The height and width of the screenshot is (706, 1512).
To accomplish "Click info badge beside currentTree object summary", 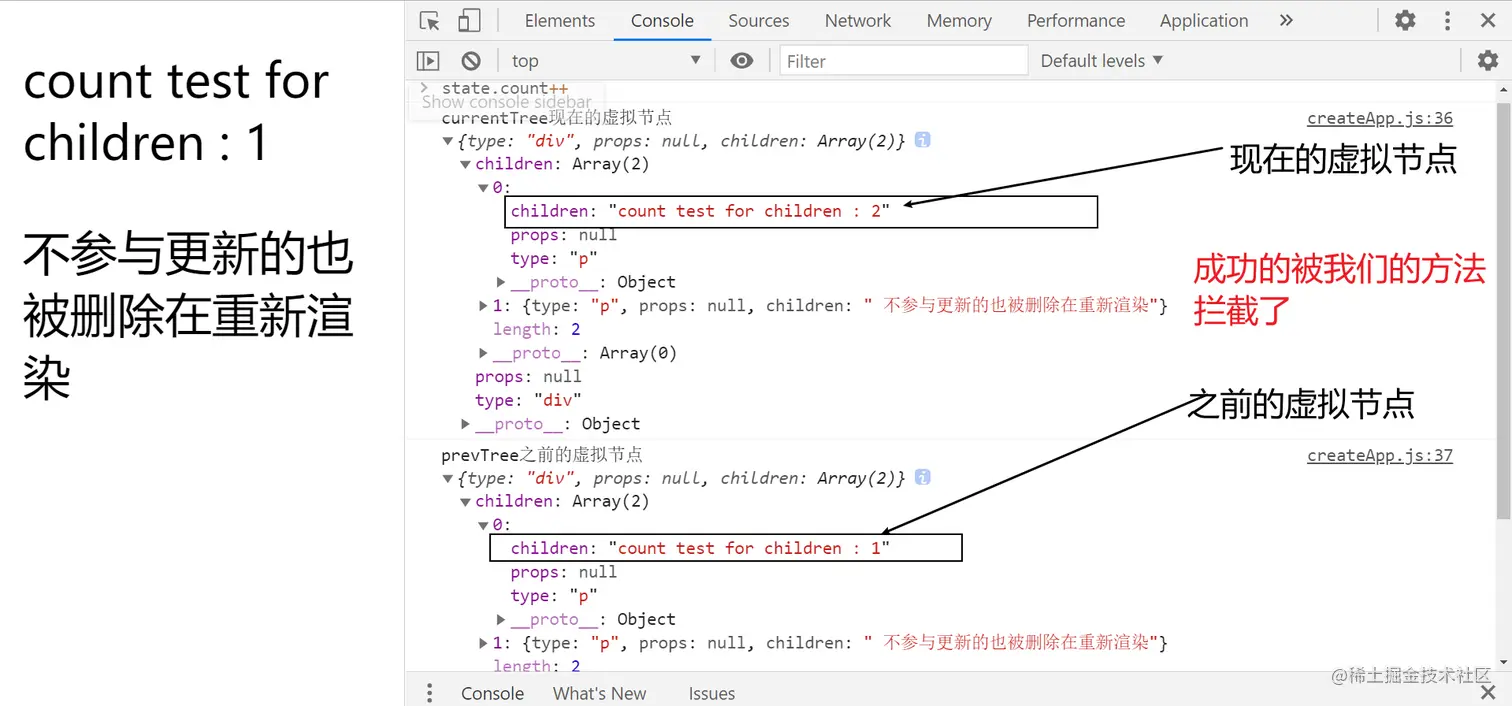I will click(923, 140).
